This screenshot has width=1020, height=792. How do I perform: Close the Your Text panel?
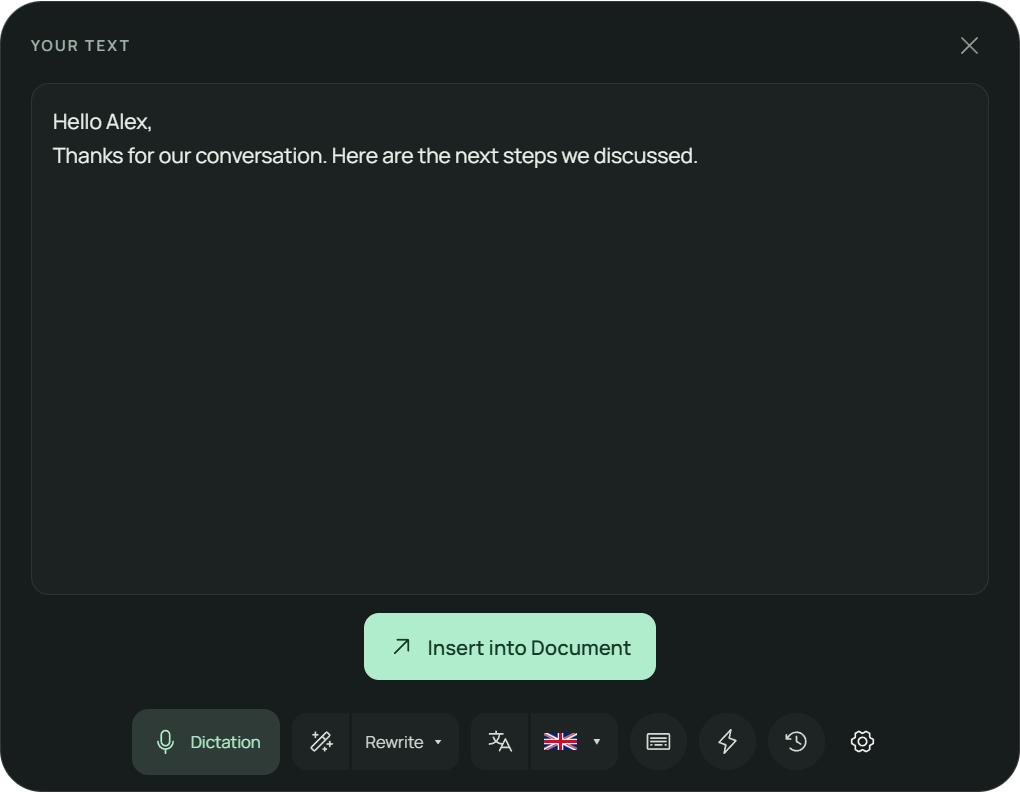click(x=969, y=46)
